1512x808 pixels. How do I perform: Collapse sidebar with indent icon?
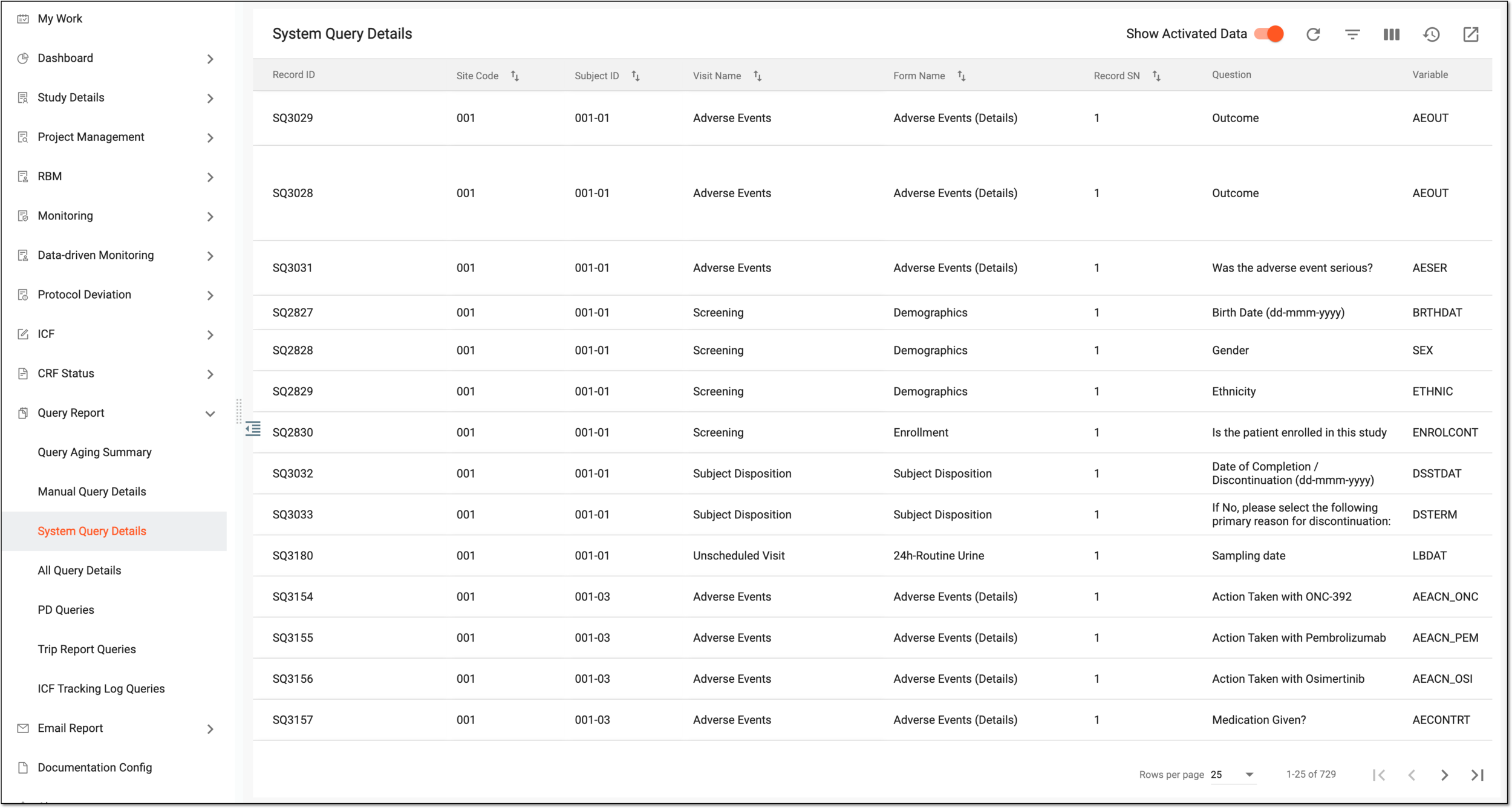coord(253,429)
